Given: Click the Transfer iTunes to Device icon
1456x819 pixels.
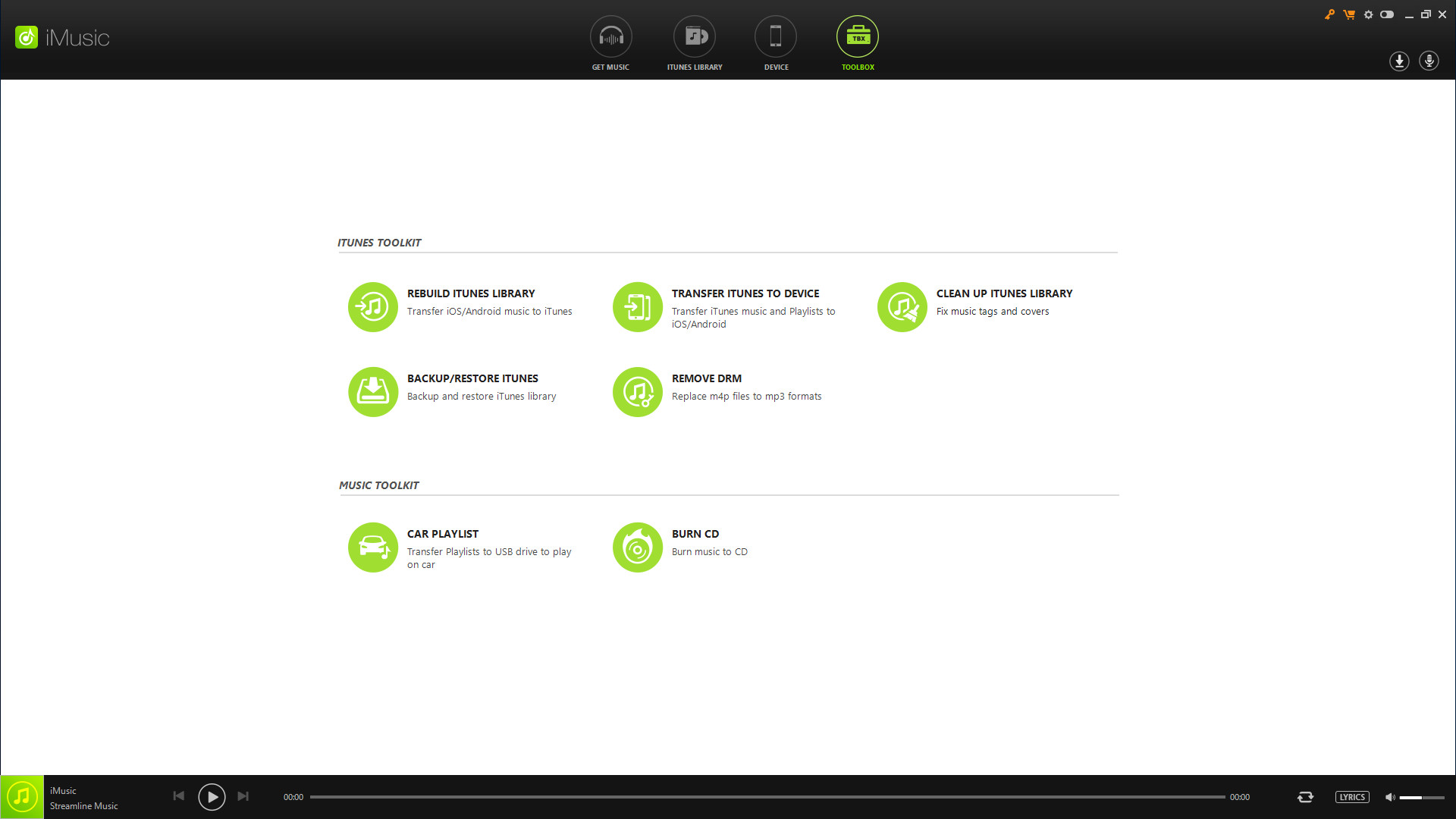Looking at the screenshot, I should coord(637,307).
